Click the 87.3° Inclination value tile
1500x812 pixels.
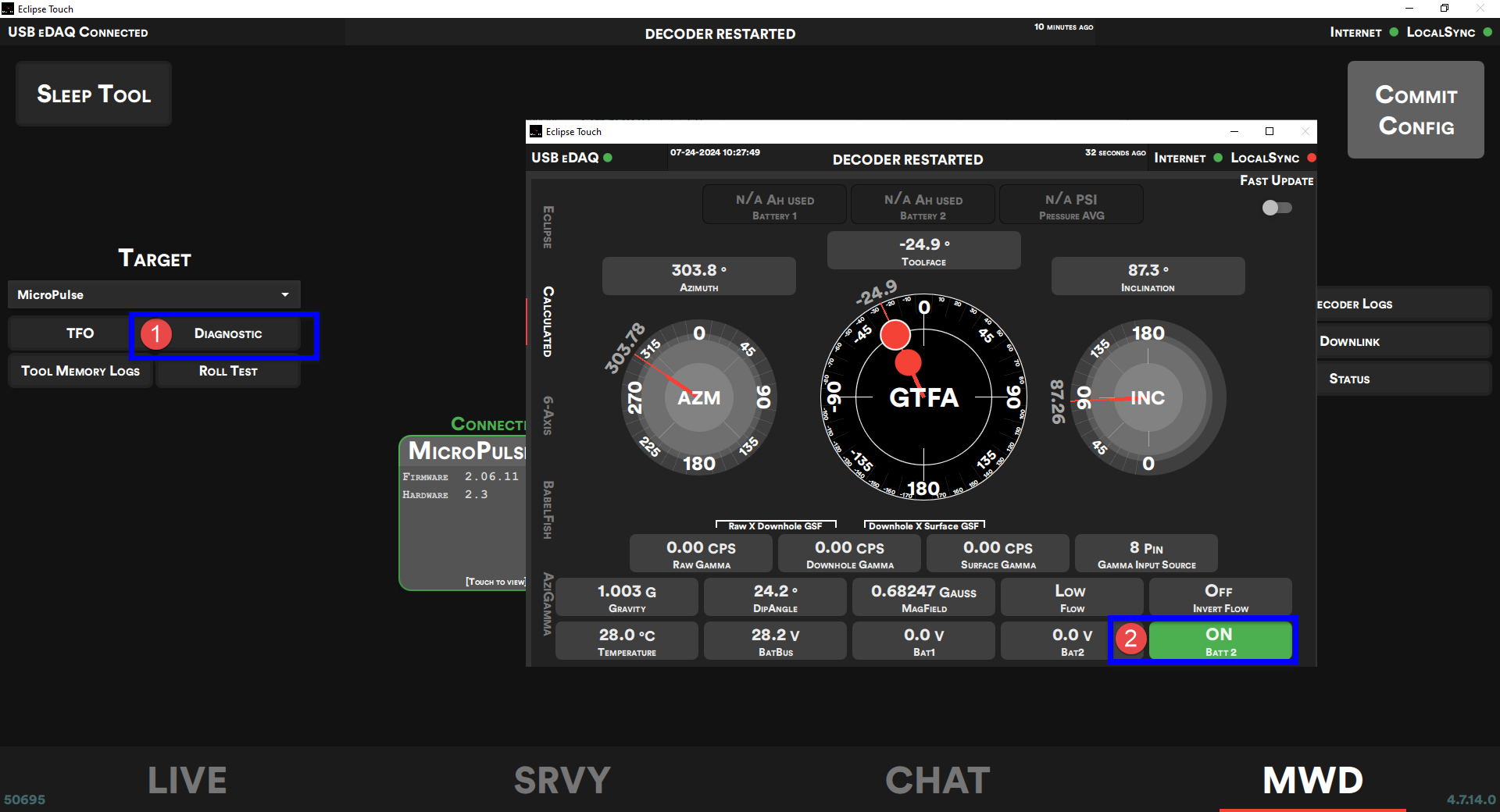click(x=1148, y=276)
